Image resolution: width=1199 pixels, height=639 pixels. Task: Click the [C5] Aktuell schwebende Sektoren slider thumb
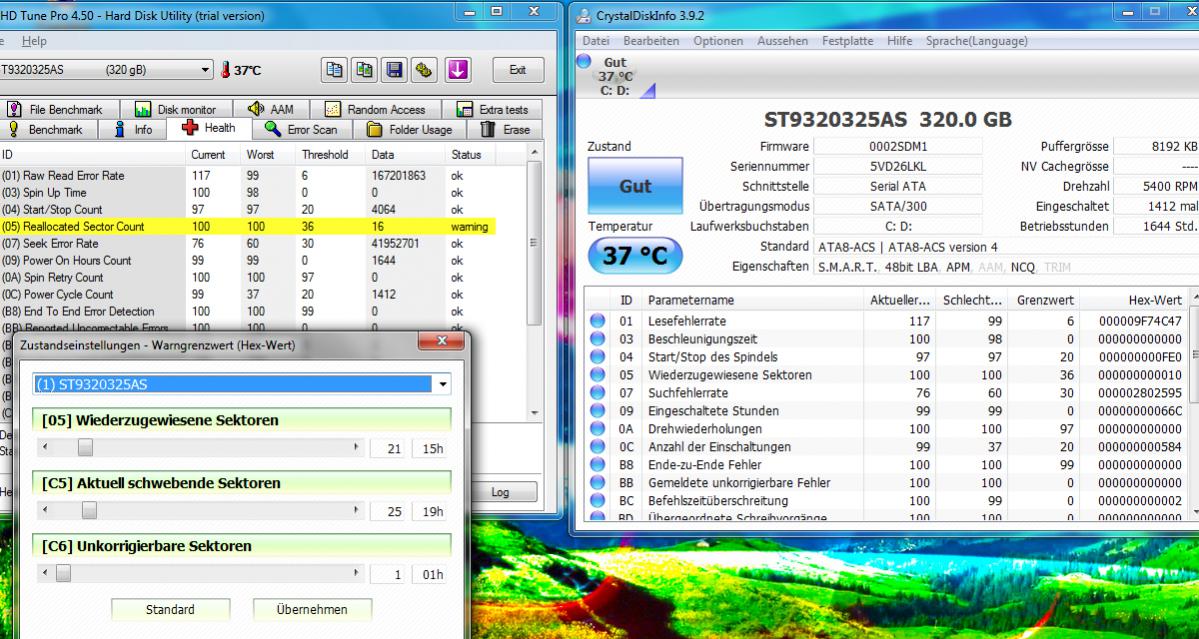[89, 511]
